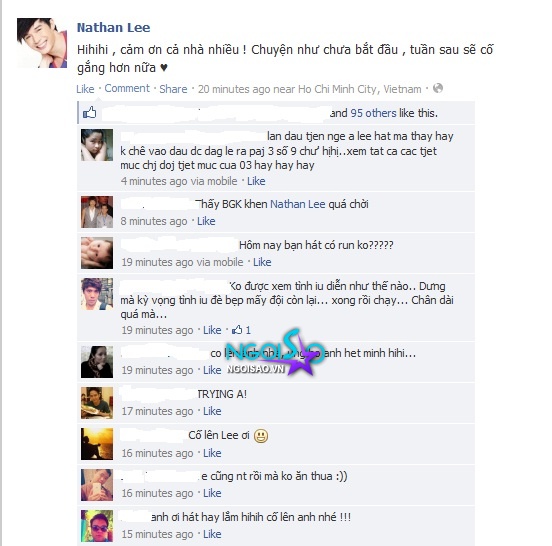Click the globe public-privacy icon
This screenshot has height=546, width=552.
[438, 88]
